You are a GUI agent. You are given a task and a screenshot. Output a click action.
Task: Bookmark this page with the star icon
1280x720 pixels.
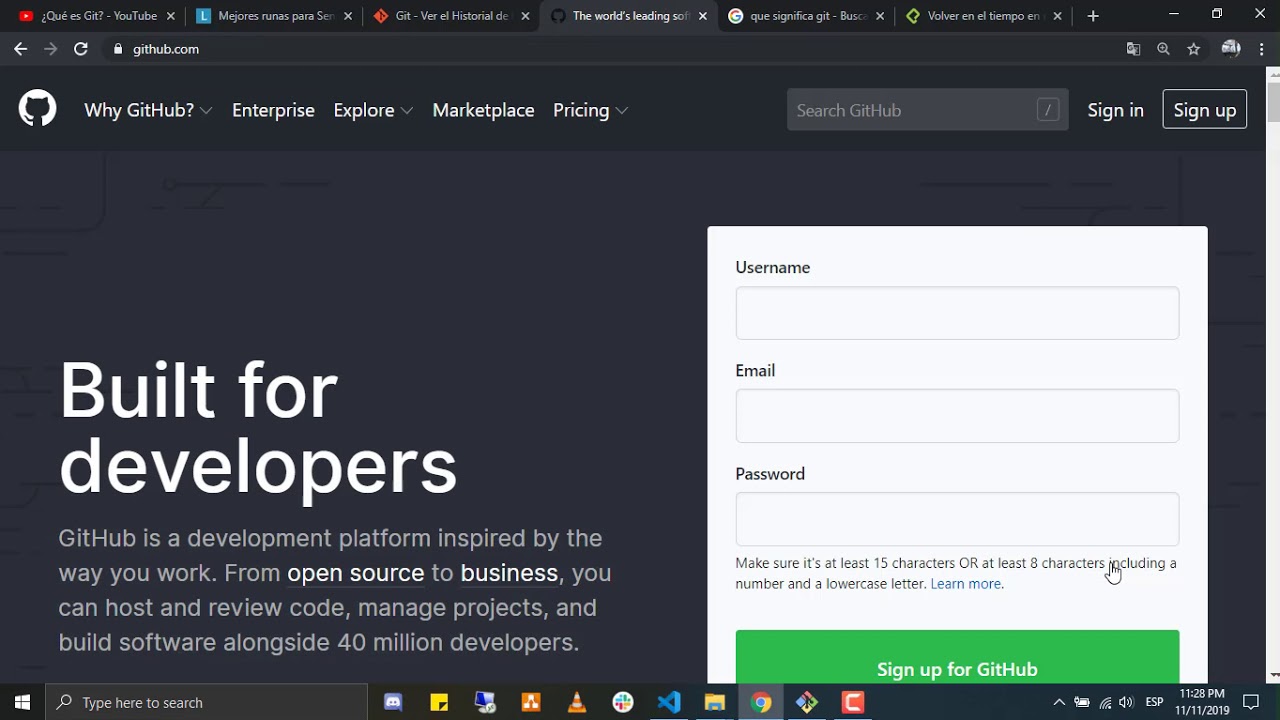(1193, 49)
